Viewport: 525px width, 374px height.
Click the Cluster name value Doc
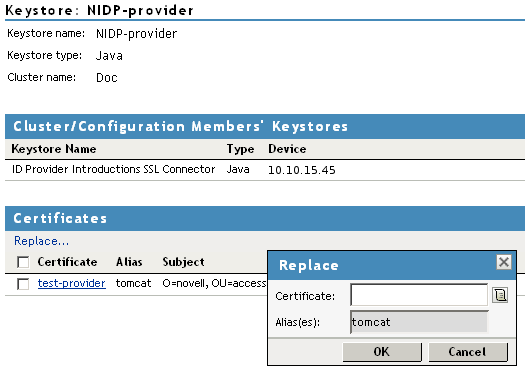107,78
